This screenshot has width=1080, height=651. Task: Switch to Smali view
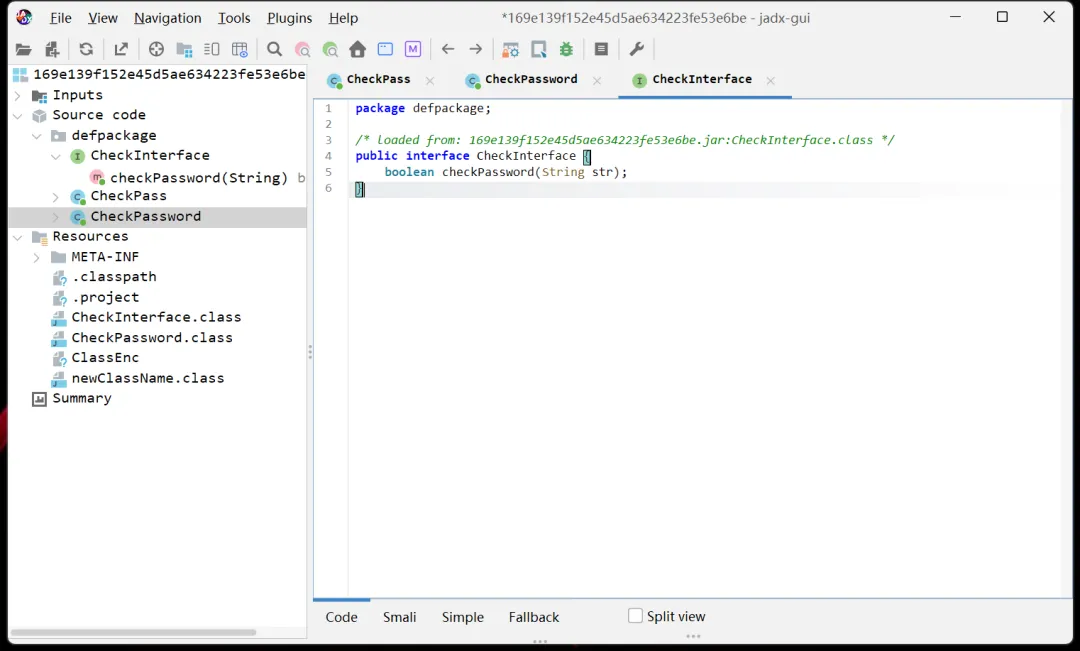399,617
